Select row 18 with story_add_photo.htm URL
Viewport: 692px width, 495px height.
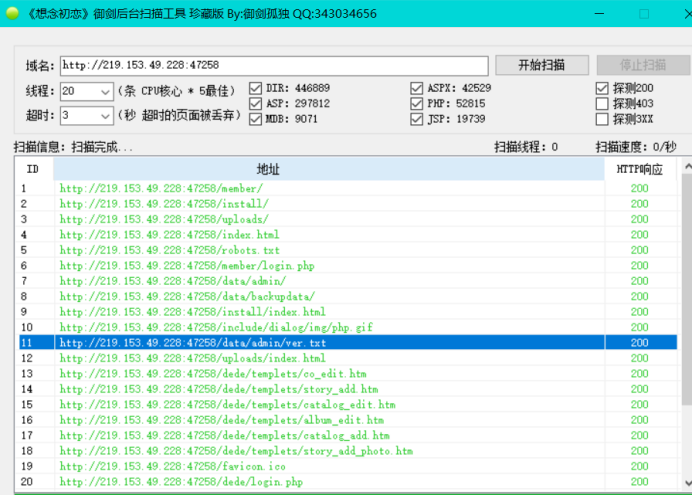348,451
